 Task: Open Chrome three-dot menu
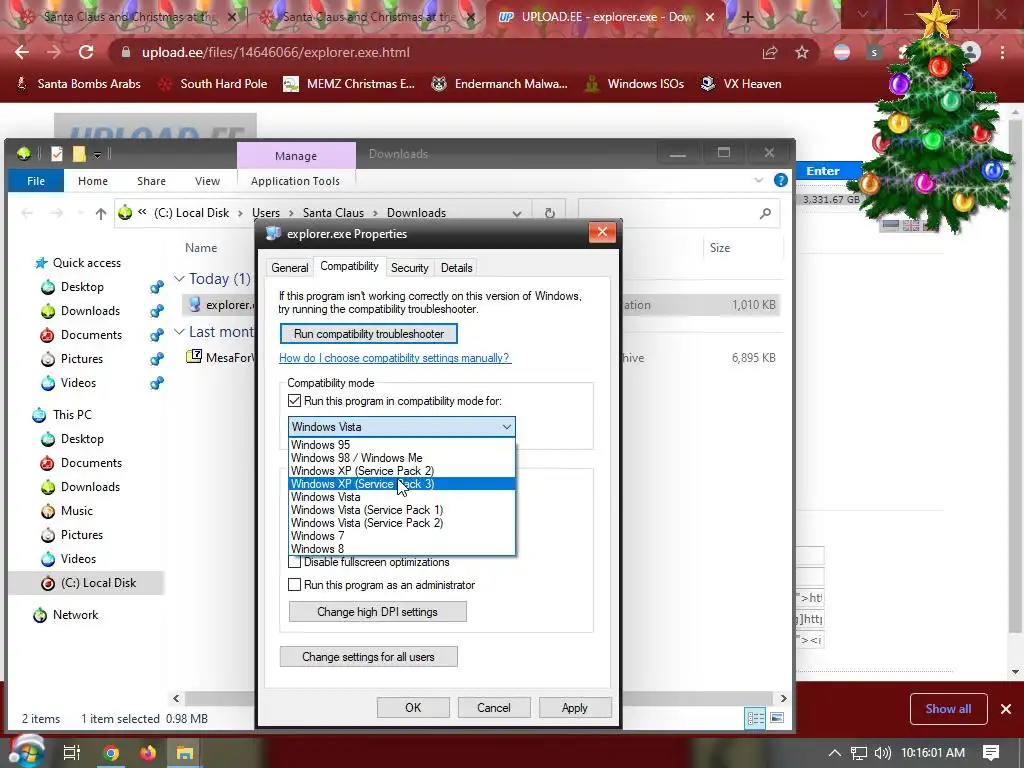pos(1002,52)
